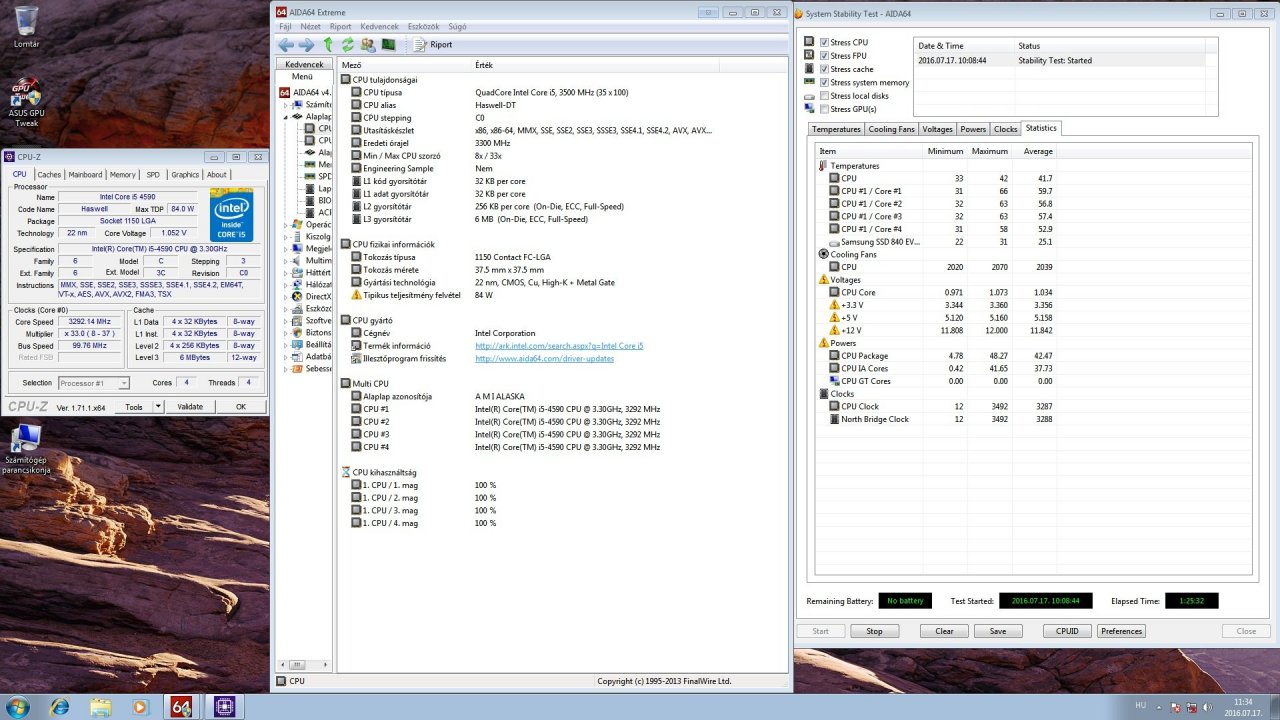Click the Clear button
This screenshot has width=1280, height=720.
(944, 631)
